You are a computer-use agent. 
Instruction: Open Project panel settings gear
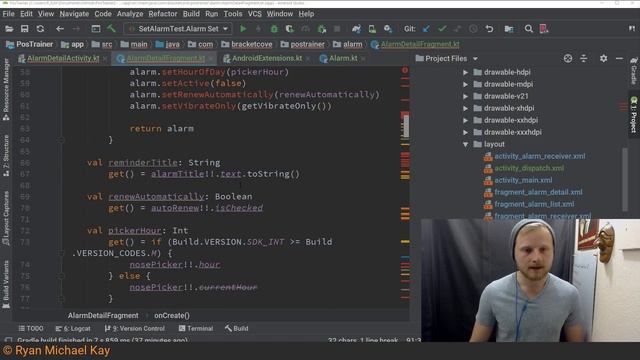[x=603, y=58]
